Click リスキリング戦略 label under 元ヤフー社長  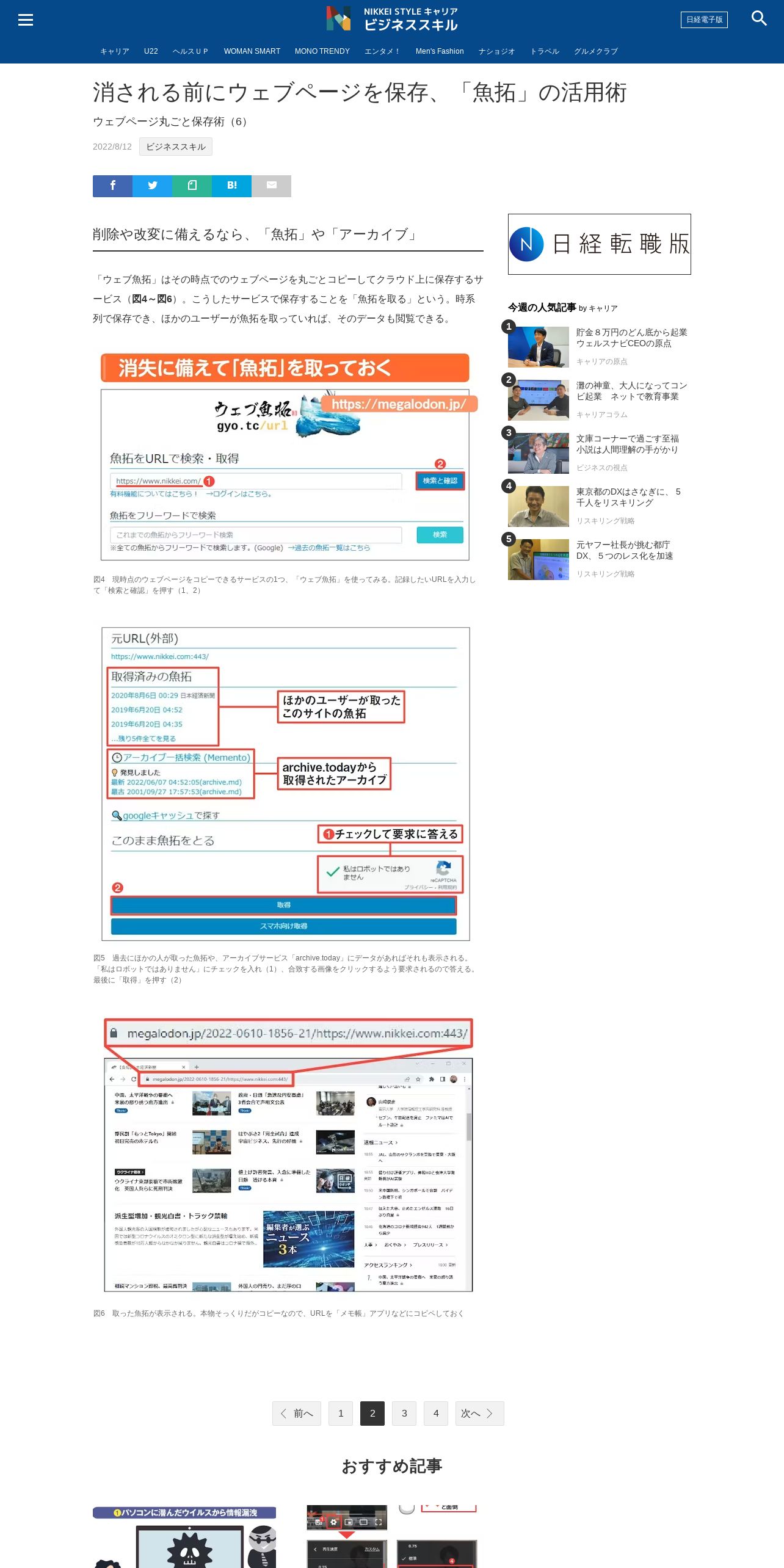click(x=606, y=574)
